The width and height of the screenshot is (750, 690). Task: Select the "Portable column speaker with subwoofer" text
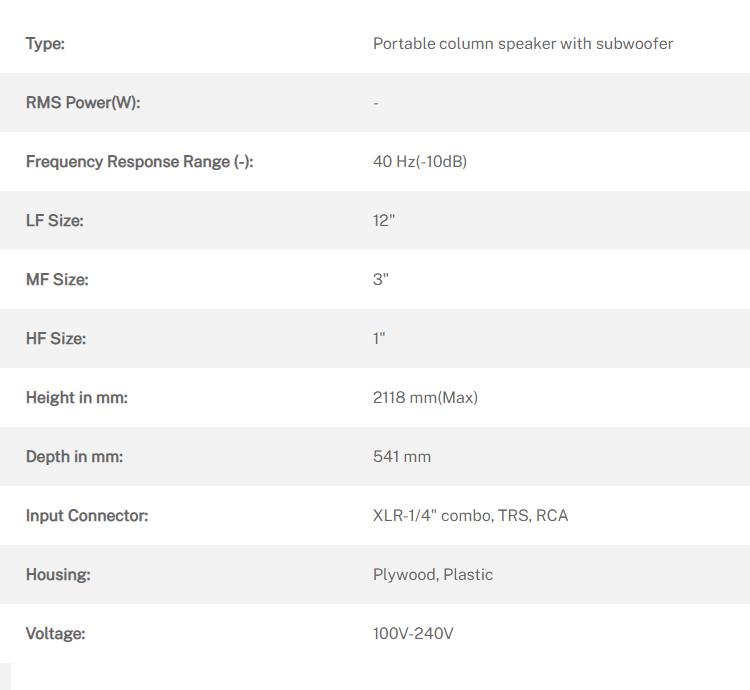(x=523, y=44)
